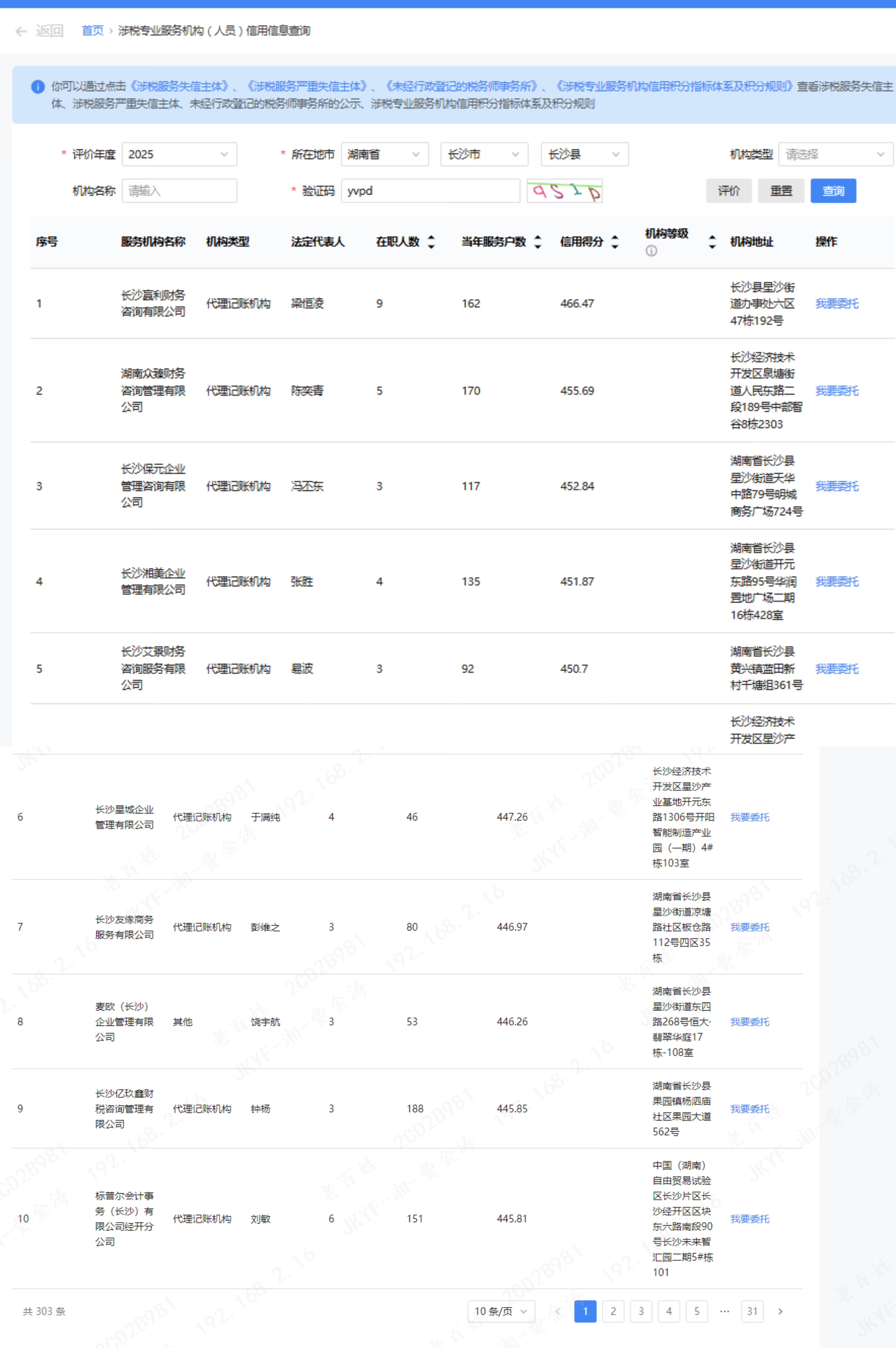Focus the 机构名称 input field
This screenshot has height=1348, width=896.
pyautogui.click(x=179, y=191)
